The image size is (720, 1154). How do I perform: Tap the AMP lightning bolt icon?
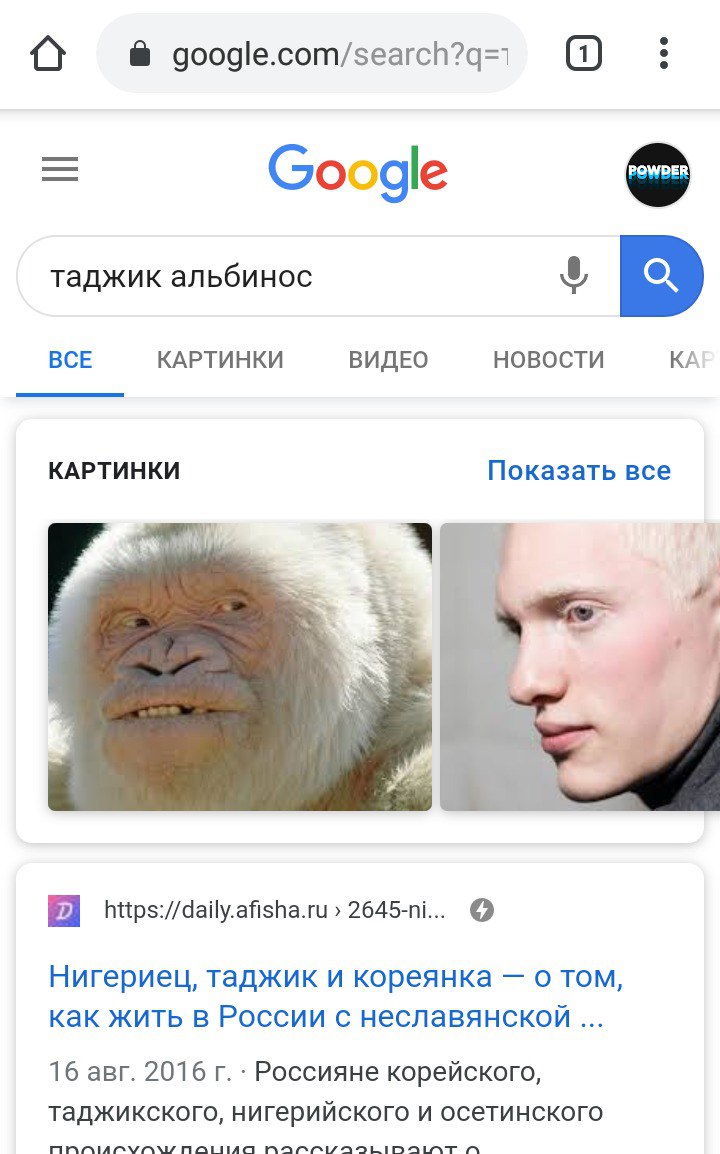point(482,910)
